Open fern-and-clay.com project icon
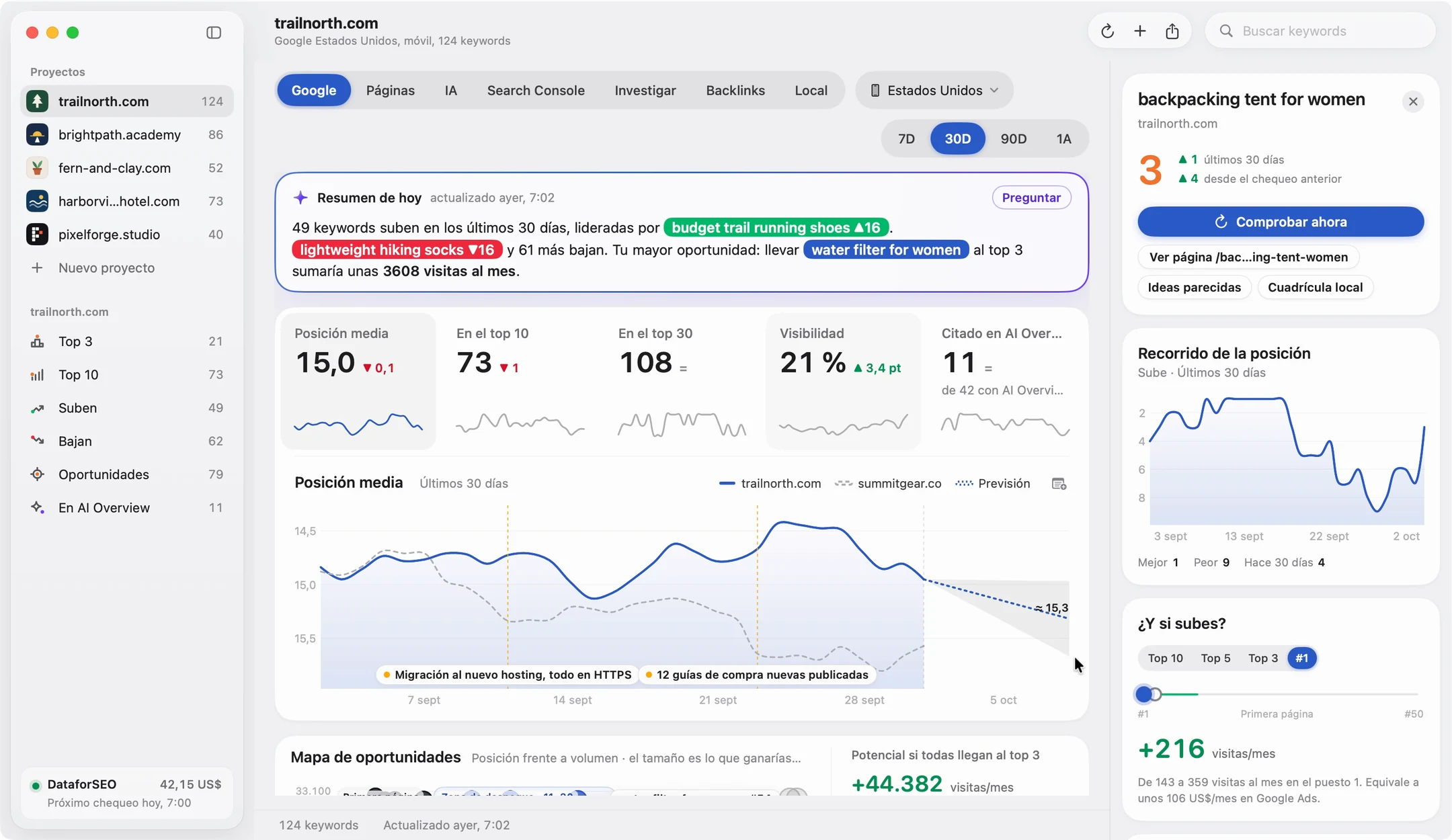 tap(37, 168)
